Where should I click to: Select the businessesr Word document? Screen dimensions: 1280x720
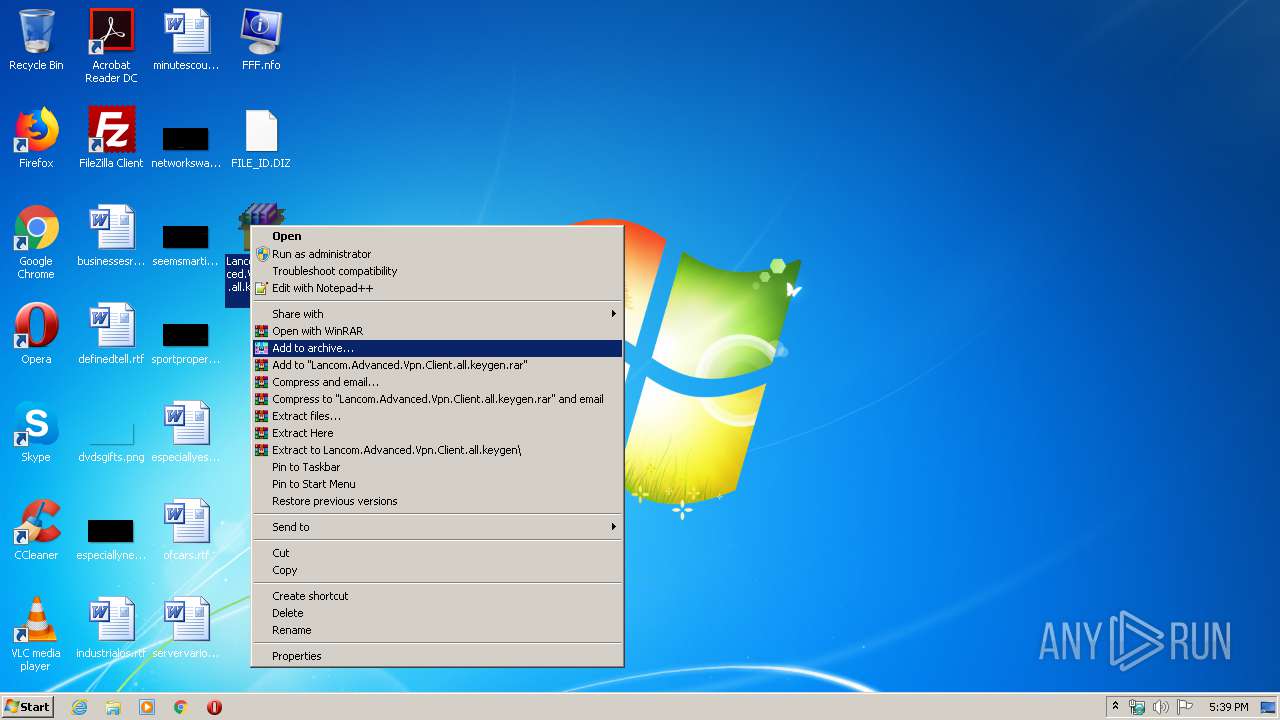(x=111, y=236)
